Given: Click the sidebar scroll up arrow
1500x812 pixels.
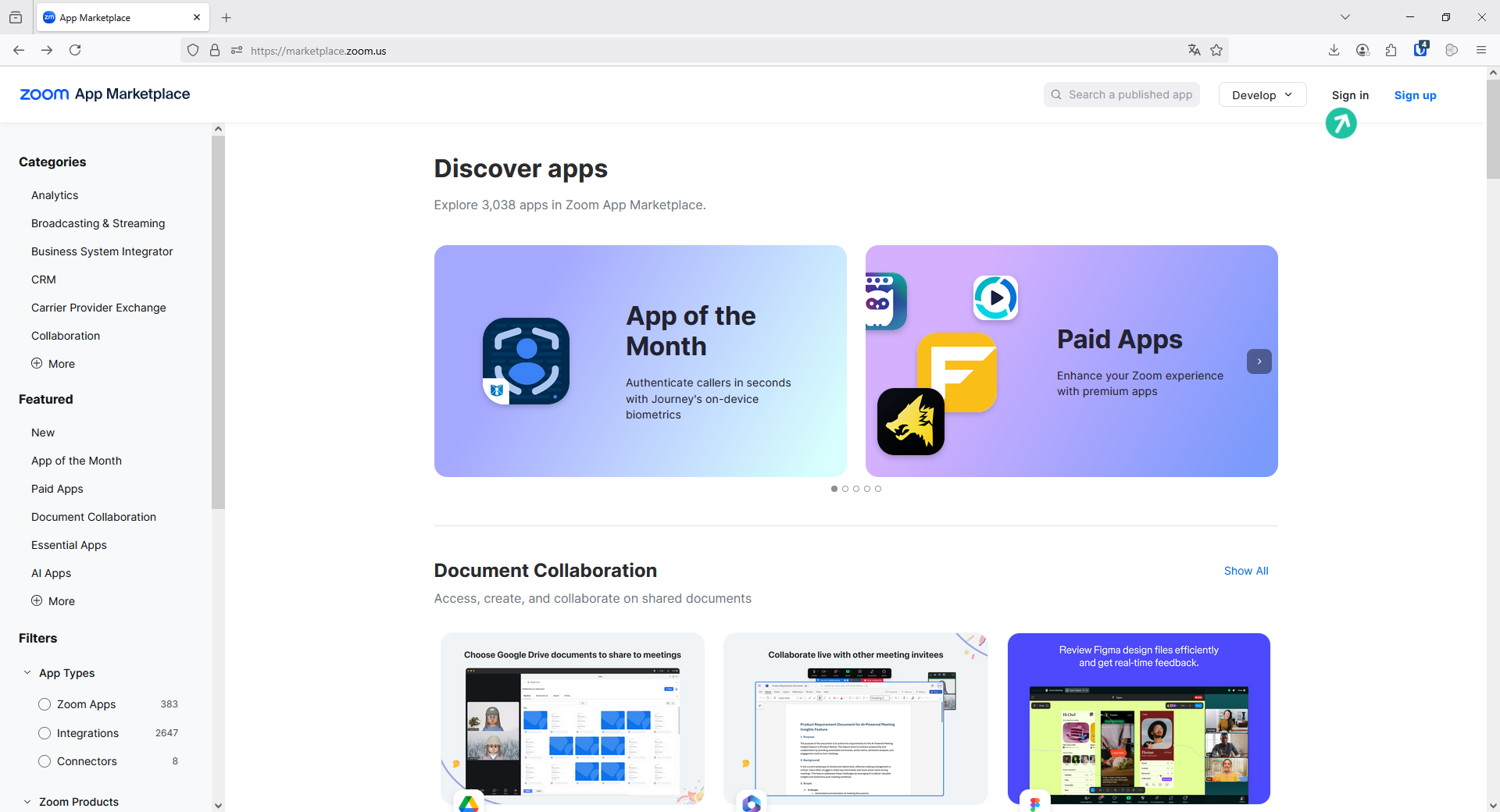Looking at the screenshot, I should click(x=218, y=129).
